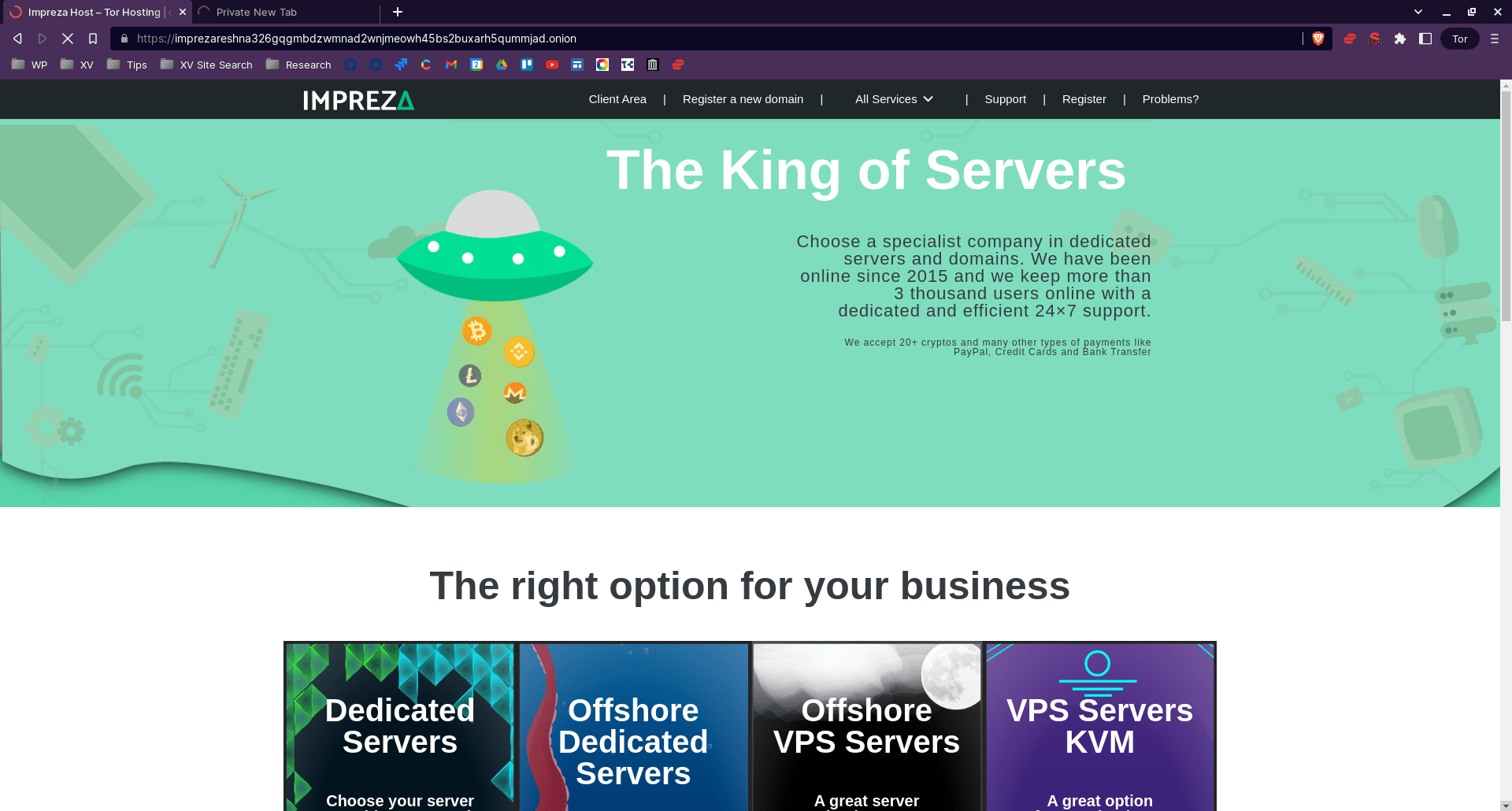
Task: Open the Gmail bookmark
Action: click(x=451, y=65)
